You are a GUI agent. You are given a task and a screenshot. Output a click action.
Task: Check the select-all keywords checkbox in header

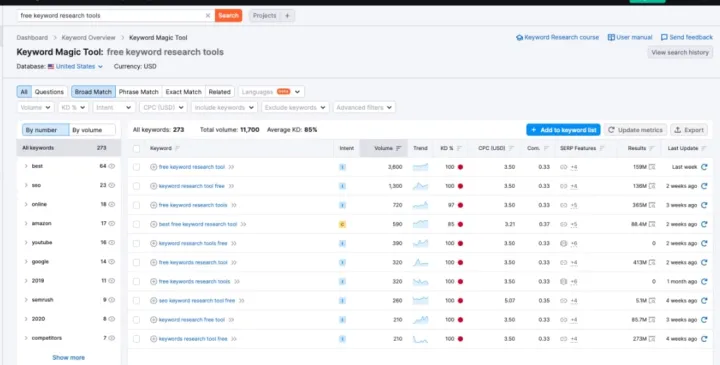point(136,148)
